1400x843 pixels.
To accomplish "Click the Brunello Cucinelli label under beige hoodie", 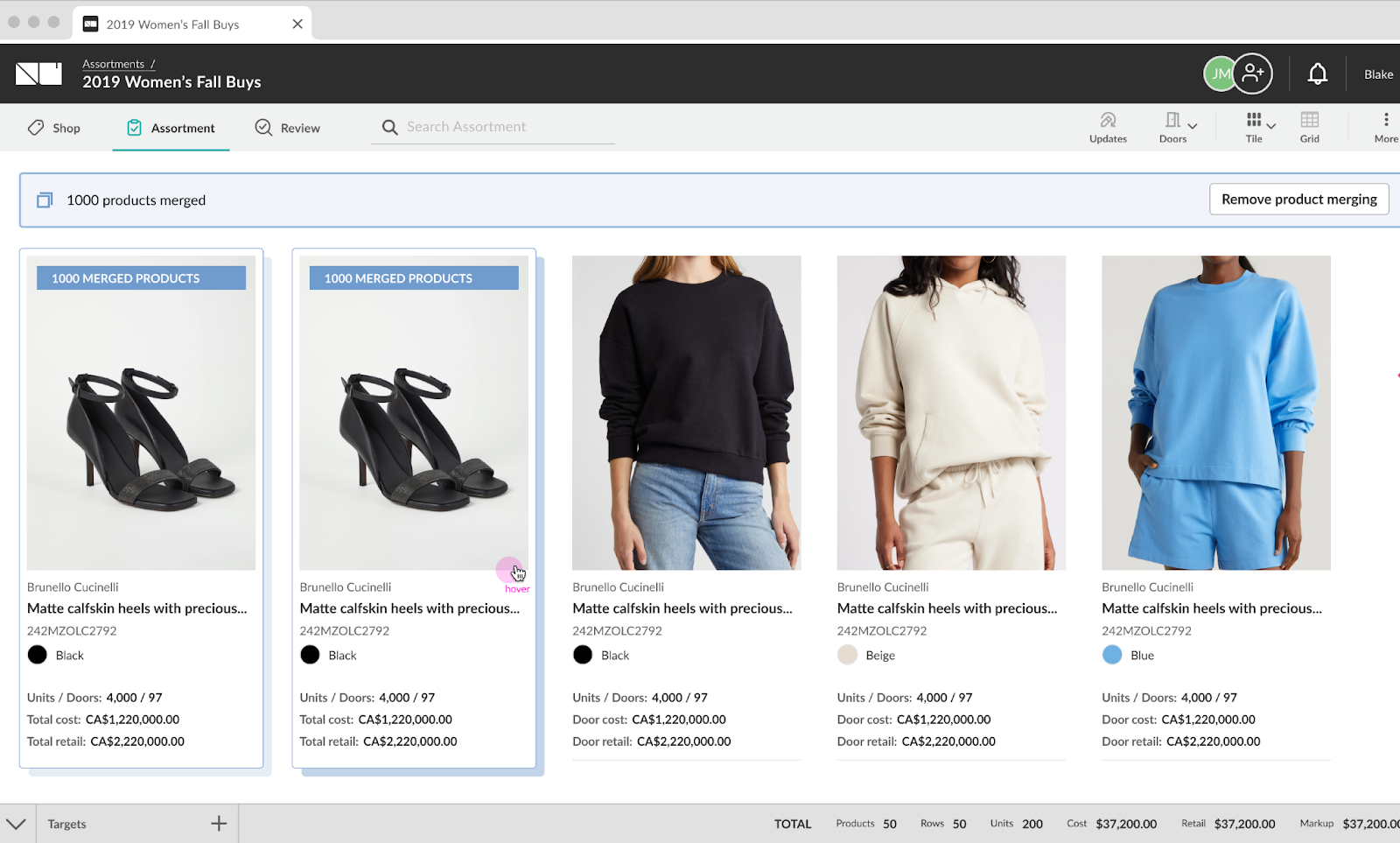I will [883, 587].
